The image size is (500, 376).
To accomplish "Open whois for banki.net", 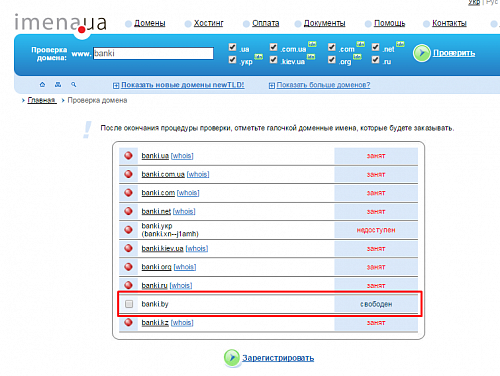I will (184, 211).
